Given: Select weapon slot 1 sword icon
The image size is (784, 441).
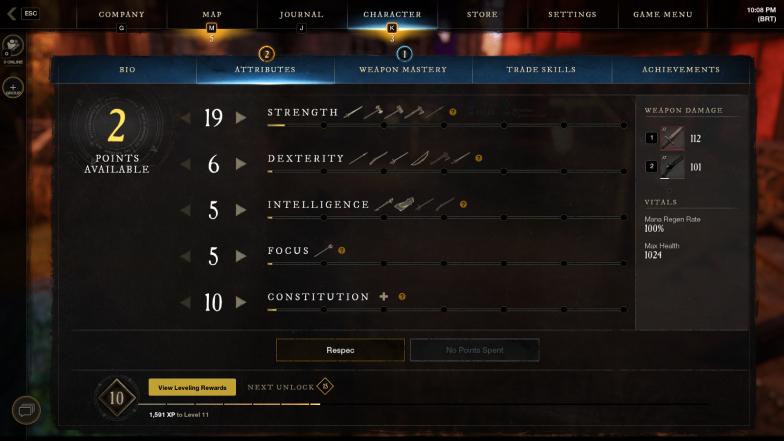Looking at the screenshot, I should (x=672, y=138).
